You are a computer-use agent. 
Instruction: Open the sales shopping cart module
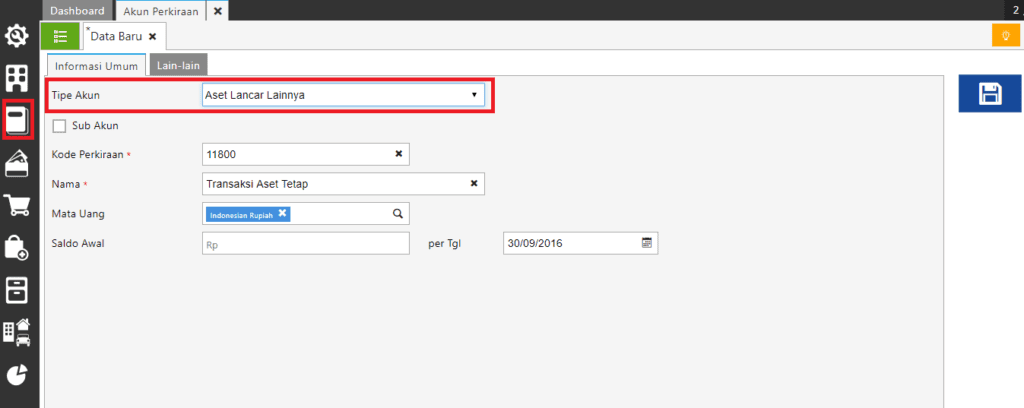pyautogui.click(x=18, y=206)
